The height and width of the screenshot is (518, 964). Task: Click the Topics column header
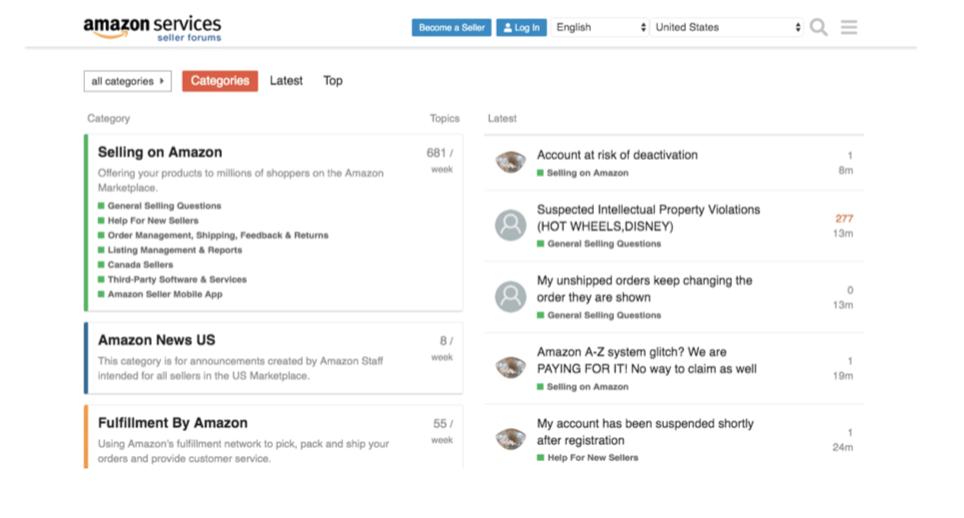pyautogui.click(x=444, y=118)
